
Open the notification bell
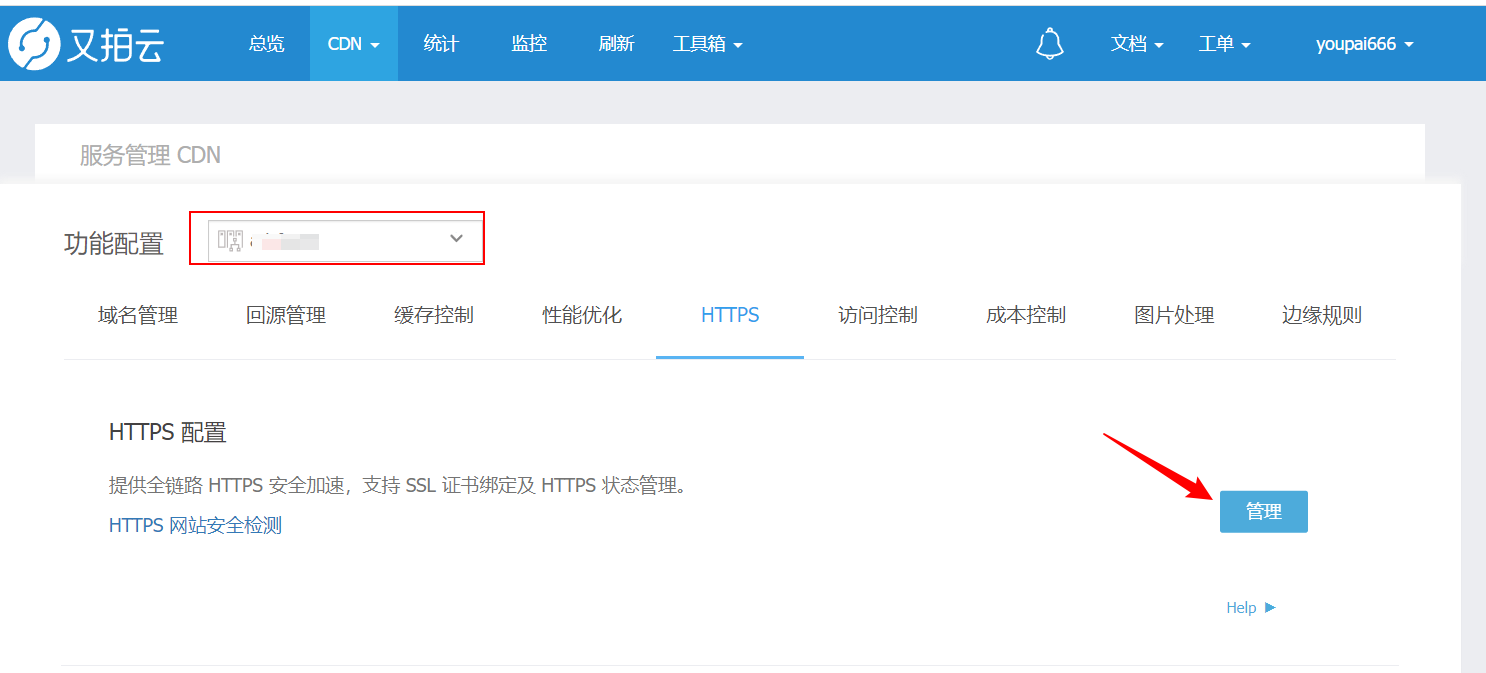coord(1050,44)
